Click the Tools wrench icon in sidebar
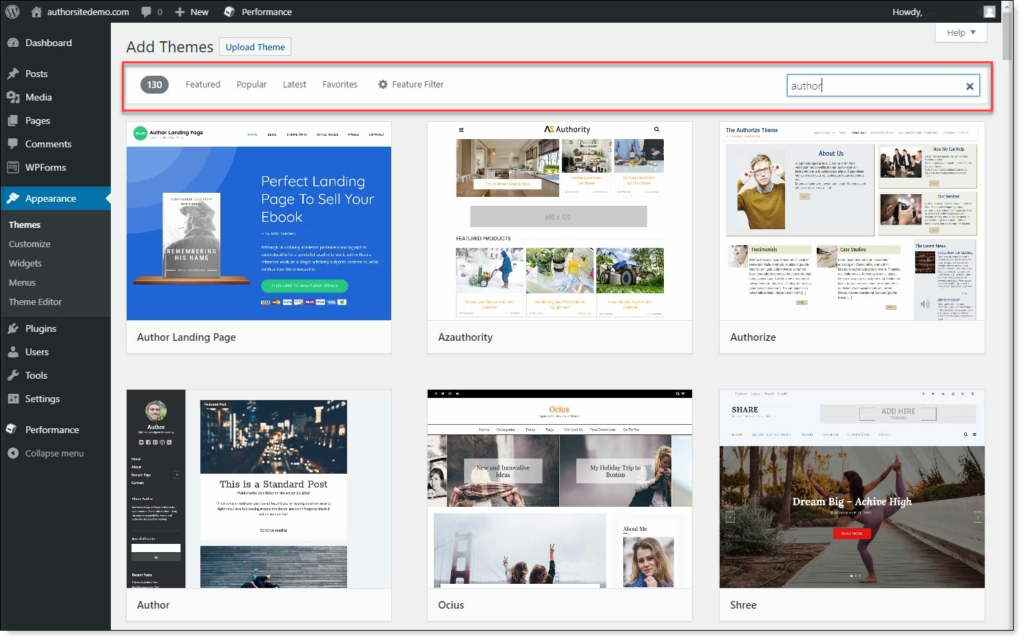The width and height of the screenshot is (1024, 641). coord(13,375)
